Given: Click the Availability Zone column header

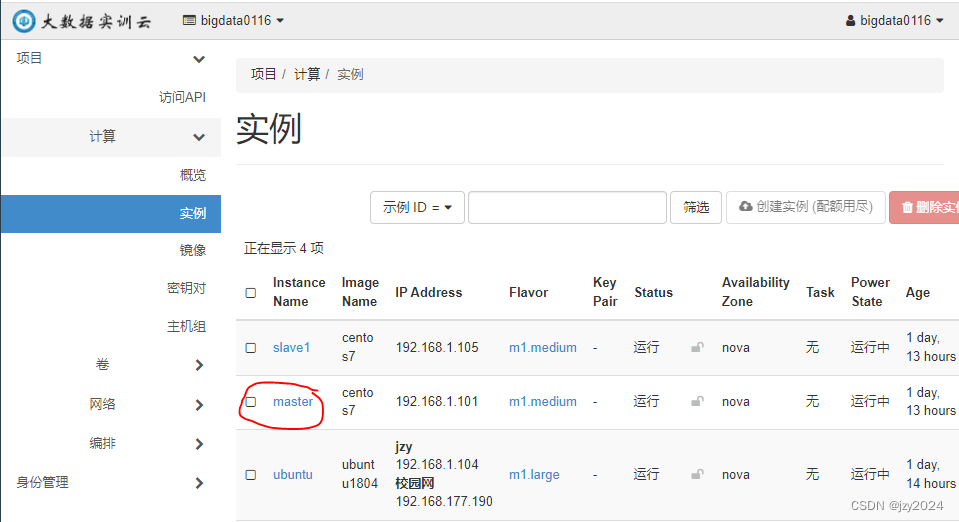Looking at the screenshot, I should (x=755, y=292).
